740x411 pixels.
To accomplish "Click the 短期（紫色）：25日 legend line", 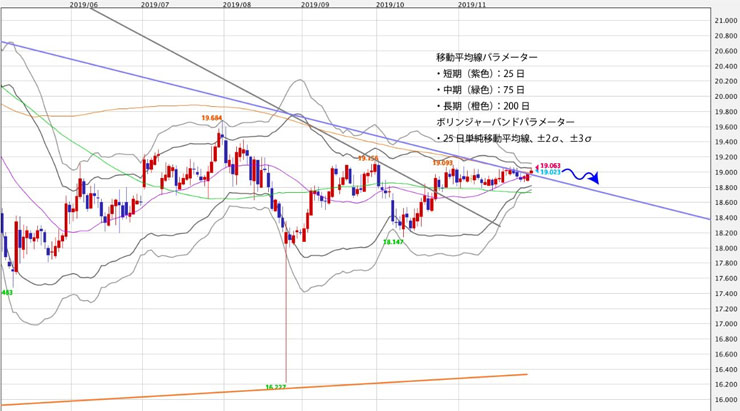I will pyautogui.click(x=480, y=74).
